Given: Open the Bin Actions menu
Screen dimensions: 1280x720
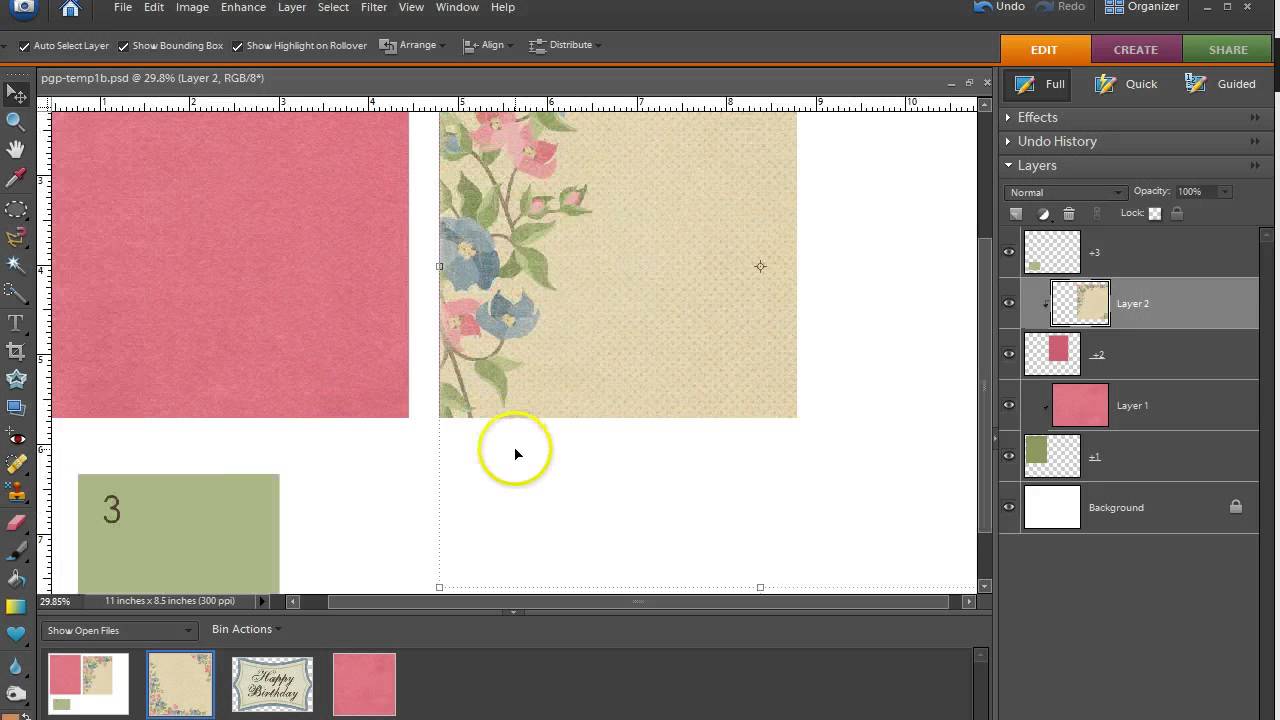Looking at the screenshot, I should click(x=246, y=629).
